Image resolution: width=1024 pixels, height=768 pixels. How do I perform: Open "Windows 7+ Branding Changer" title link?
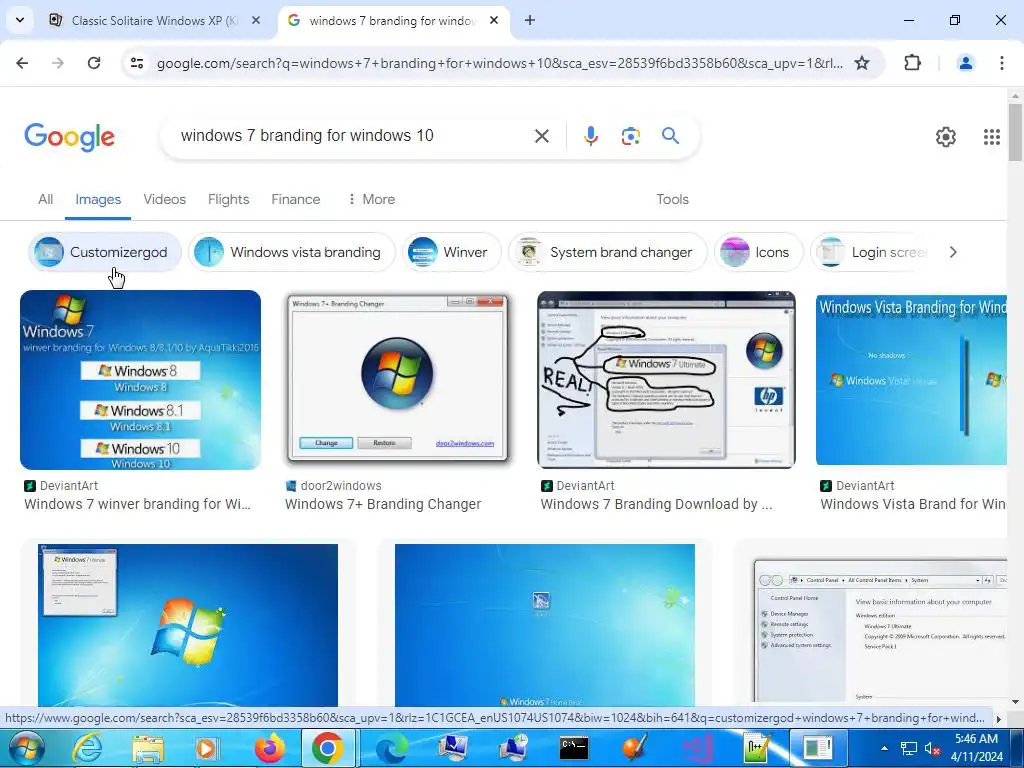[x=383, y=504]
